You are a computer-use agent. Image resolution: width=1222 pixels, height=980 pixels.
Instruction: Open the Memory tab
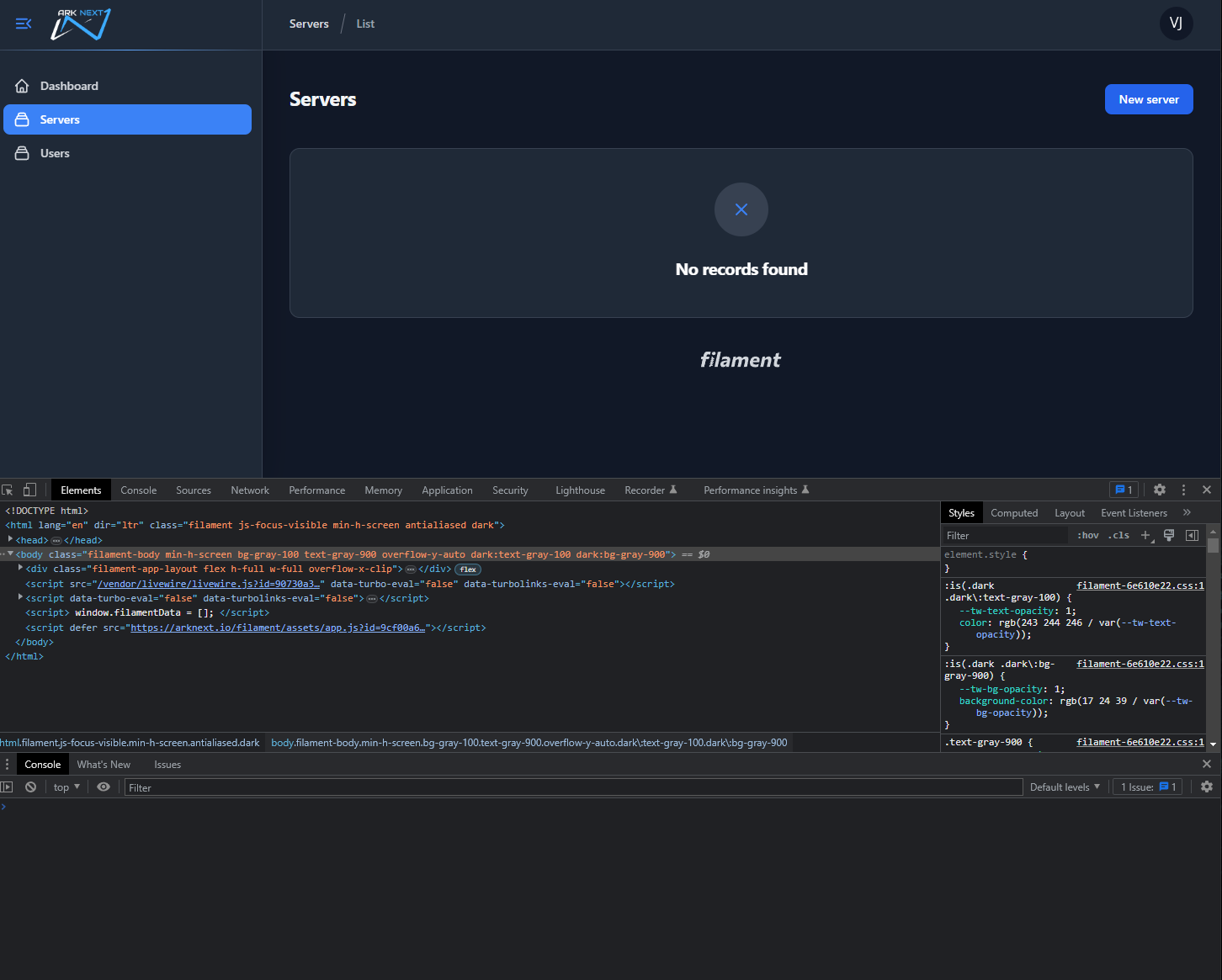[384, 490]
